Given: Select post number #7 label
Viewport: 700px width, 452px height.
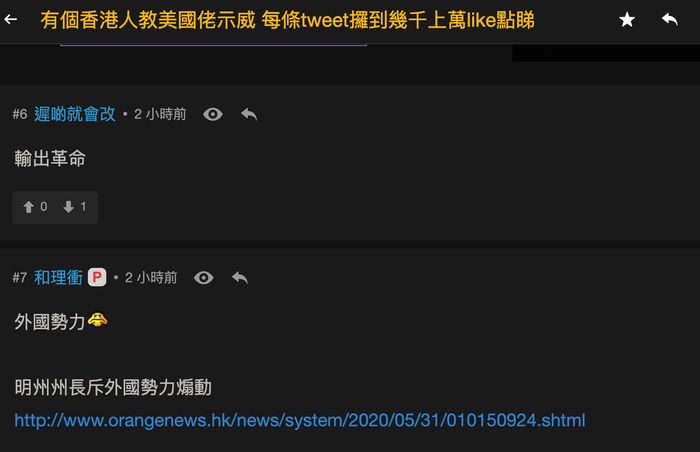Looking at the screenshot, I should (20, 277).
